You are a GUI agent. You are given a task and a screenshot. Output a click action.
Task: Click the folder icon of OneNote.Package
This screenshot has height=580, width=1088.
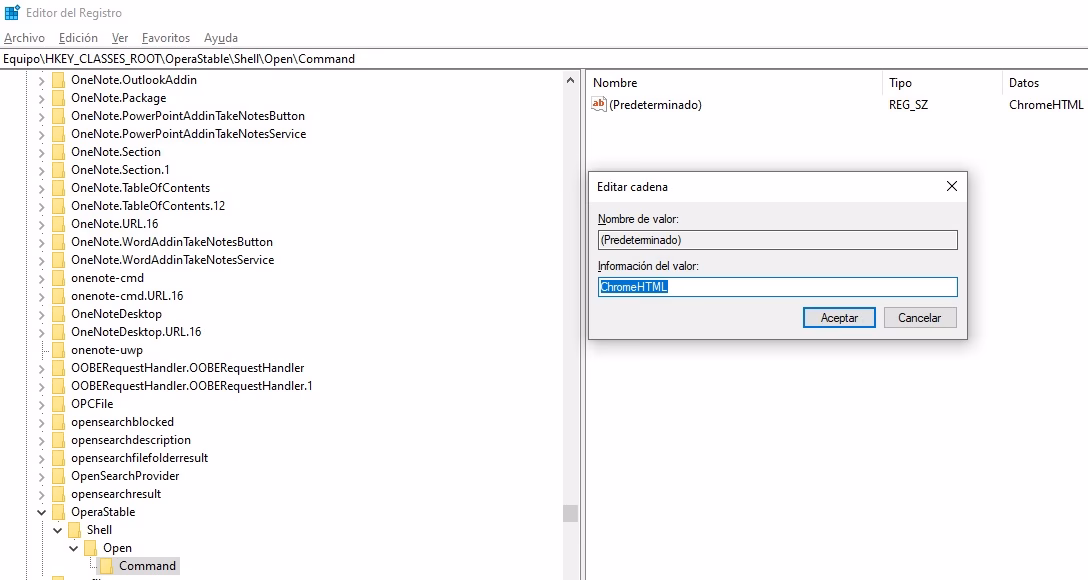click(58, 98)
